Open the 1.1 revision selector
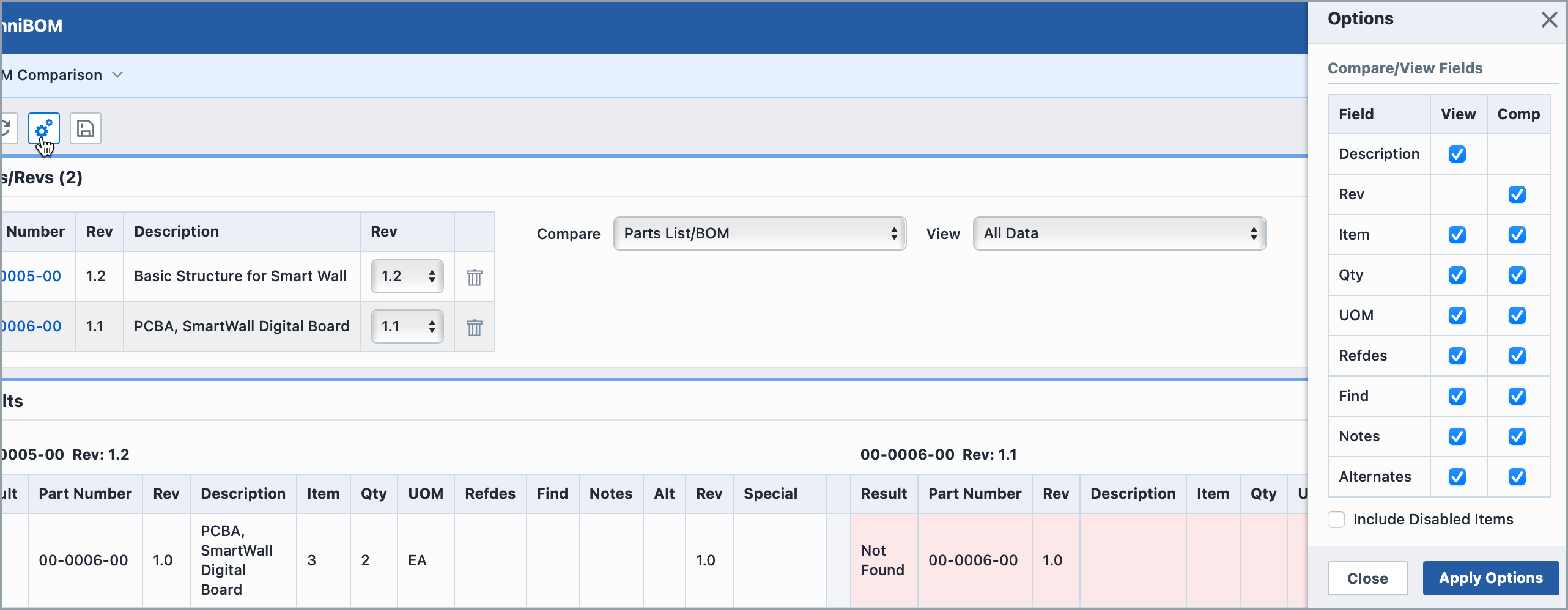Image resolution: width=1568 pixels, height=610 pixels. [x=407, y=326]
